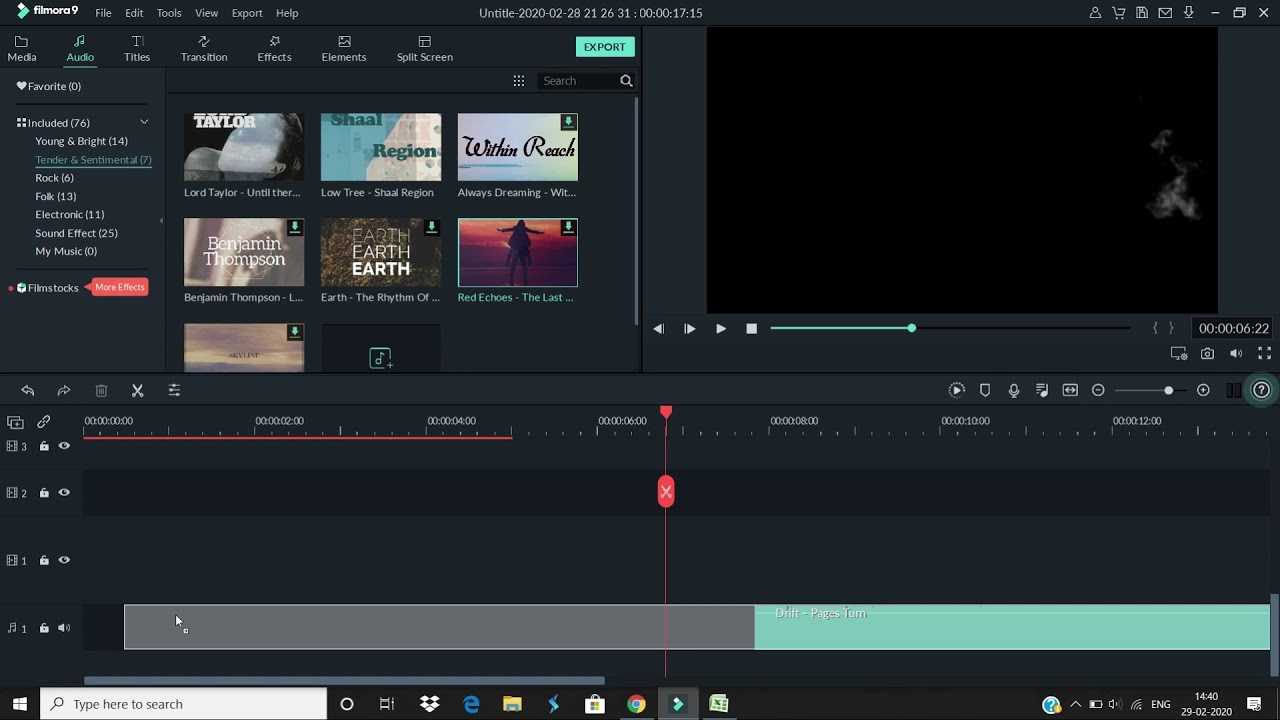Open the File menu
The width and height of the screenshot is (1280, 720).
click(x=103, y=13)
